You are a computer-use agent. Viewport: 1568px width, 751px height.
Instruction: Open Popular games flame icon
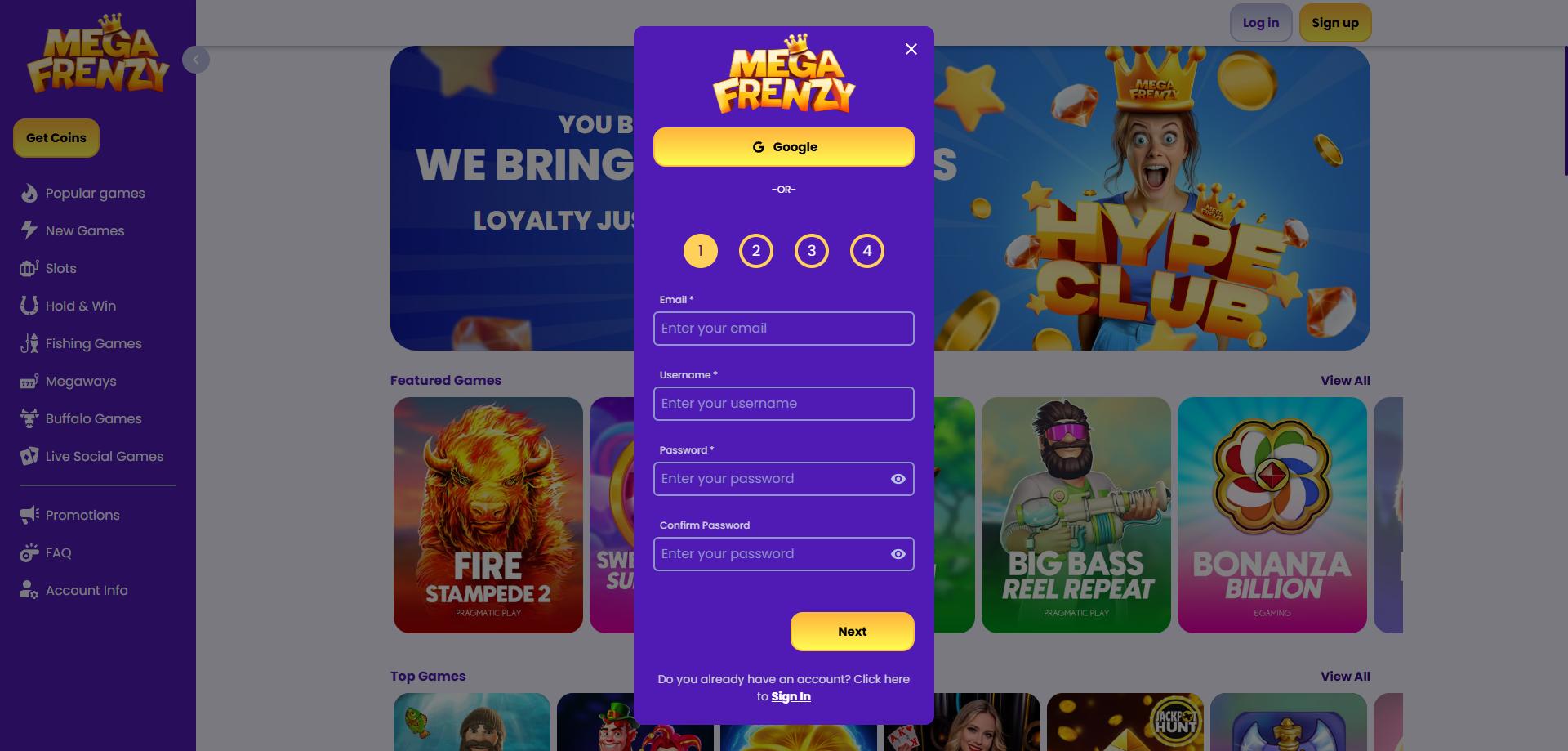[29, 193]
